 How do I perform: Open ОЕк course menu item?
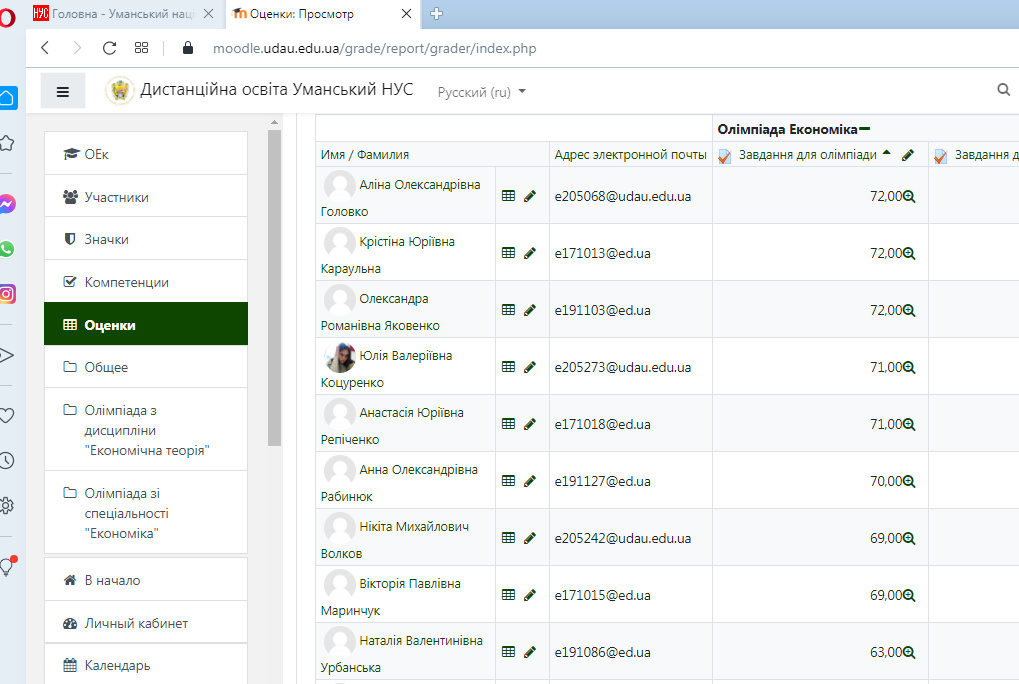[x=146, y=154]
